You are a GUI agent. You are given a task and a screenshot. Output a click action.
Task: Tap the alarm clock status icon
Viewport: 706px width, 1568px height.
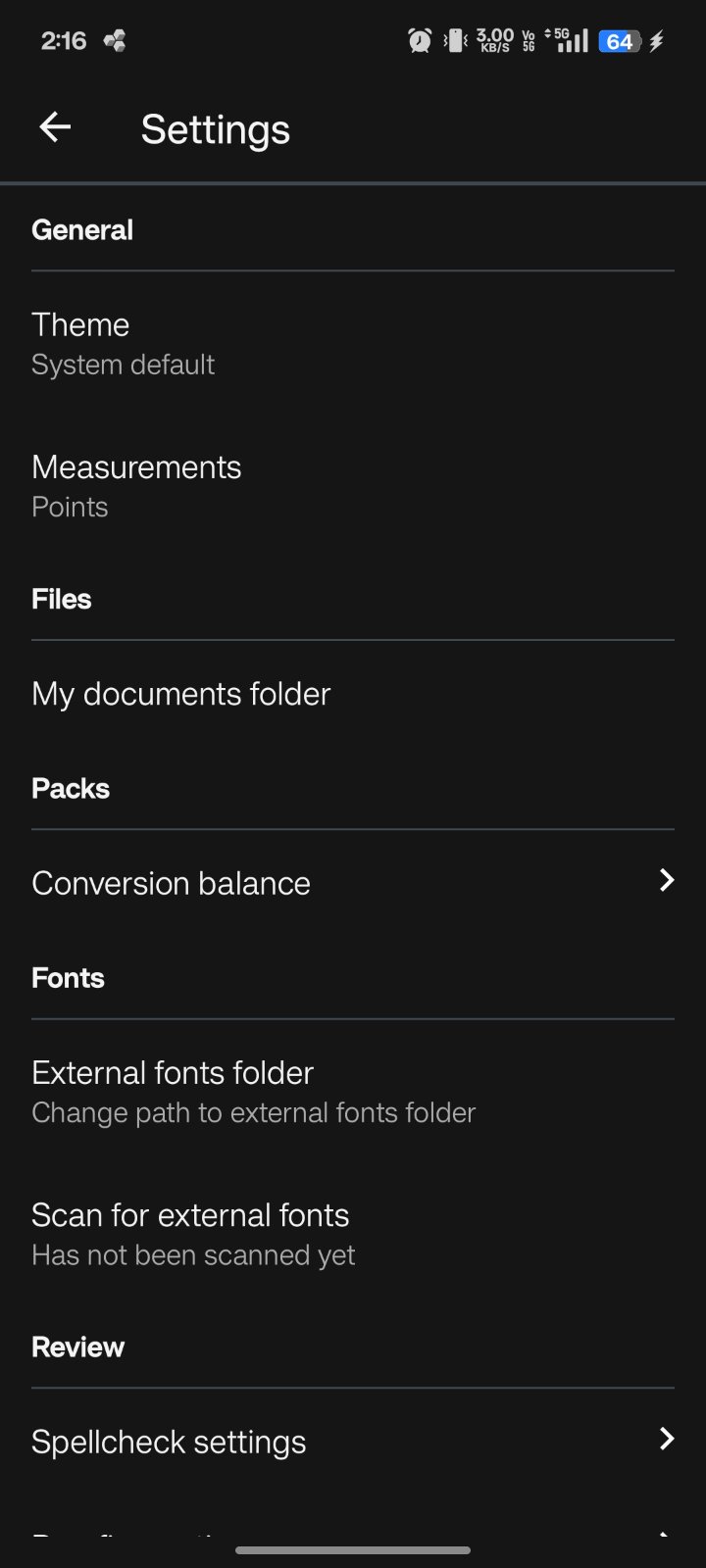[x=420, y=40]
